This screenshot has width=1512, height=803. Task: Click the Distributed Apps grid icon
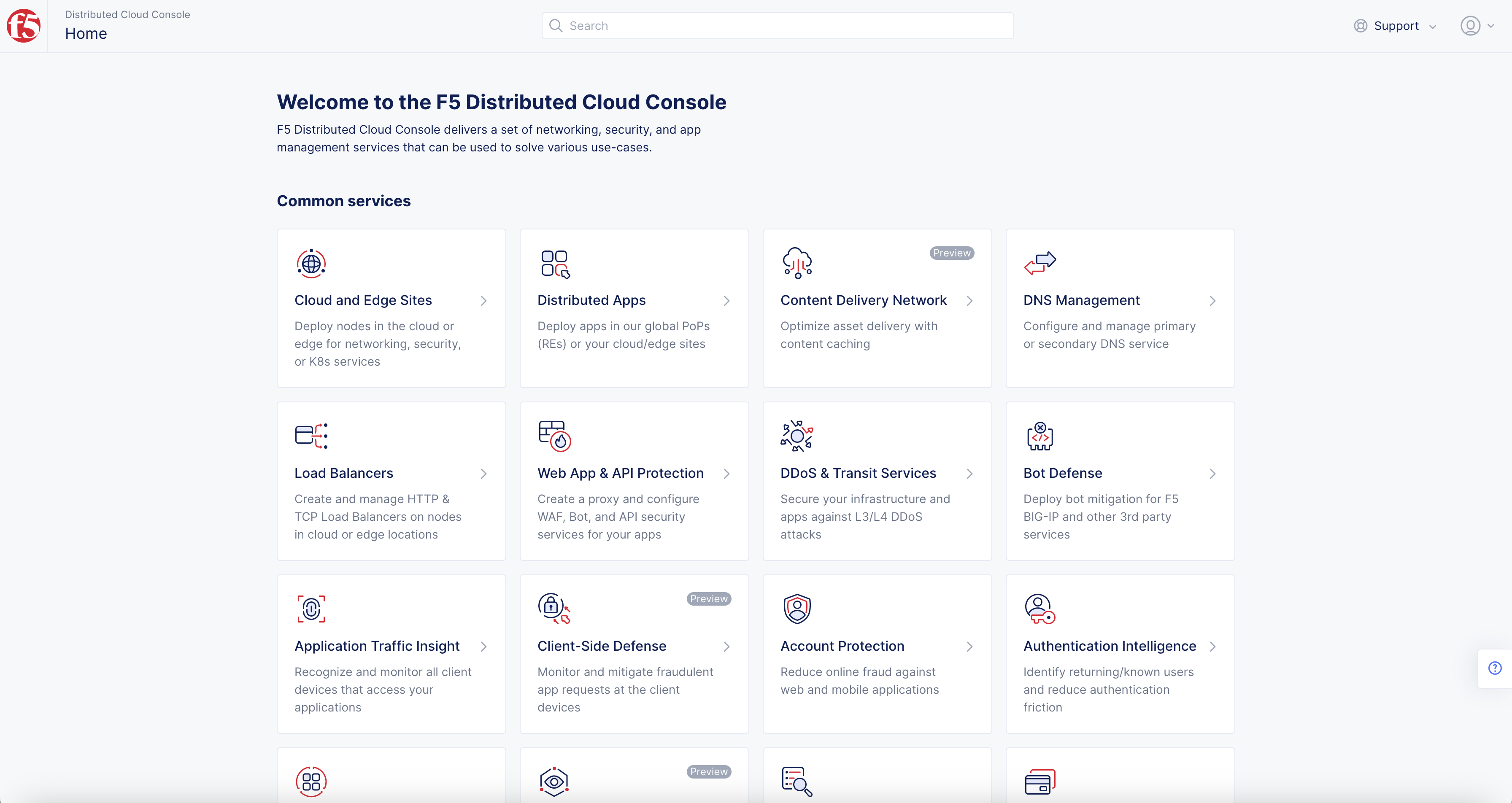555,264
